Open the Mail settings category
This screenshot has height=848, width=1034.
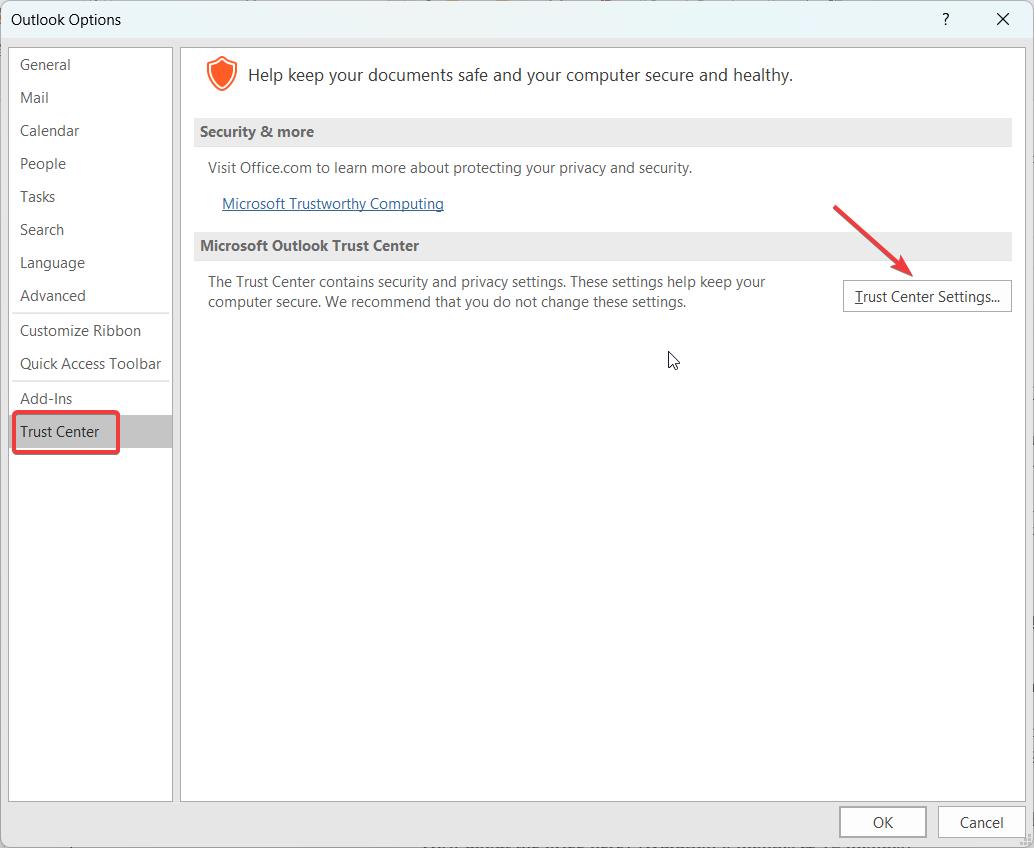click(x=34, y=97)
